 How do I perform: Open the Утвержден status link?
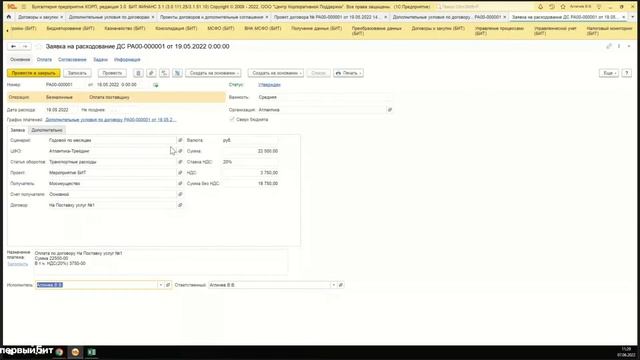pyautogui.click(x=269, y=85)
